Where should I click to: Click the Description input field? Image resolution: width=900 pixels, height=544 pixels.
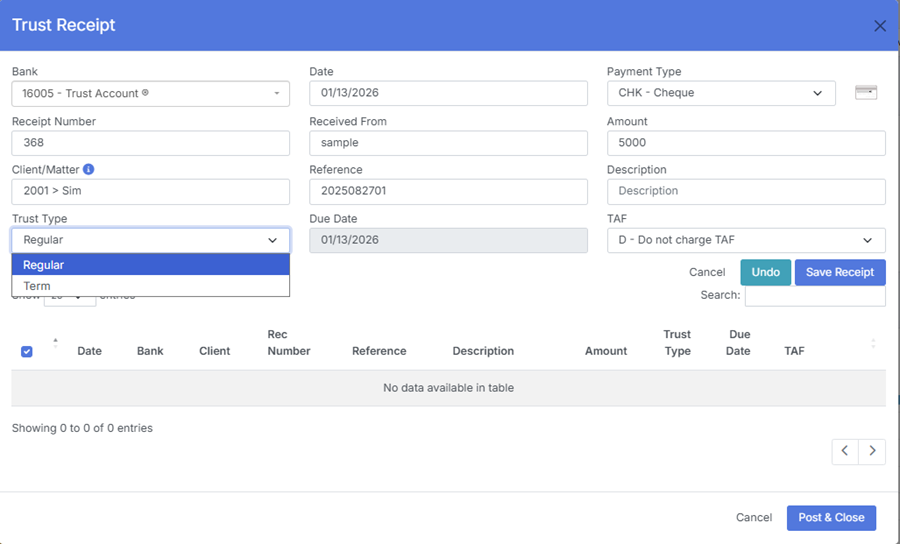(745, 191)
